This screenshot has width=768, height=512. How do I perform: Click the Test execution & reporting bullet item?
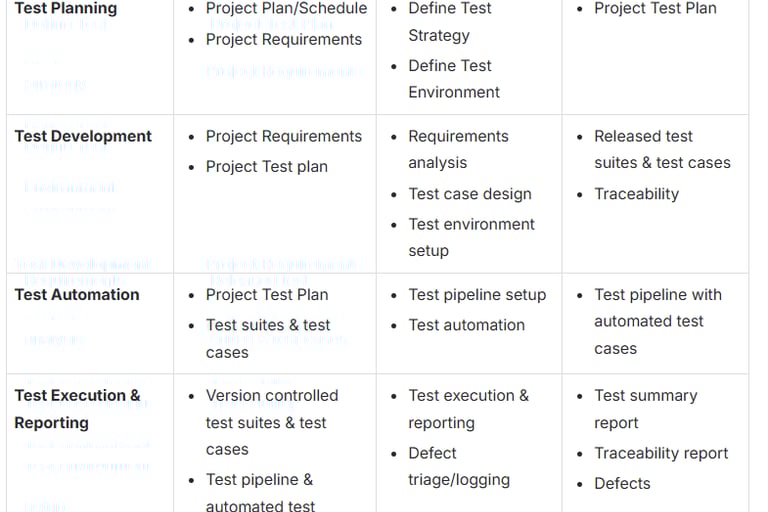coord(468,408)
